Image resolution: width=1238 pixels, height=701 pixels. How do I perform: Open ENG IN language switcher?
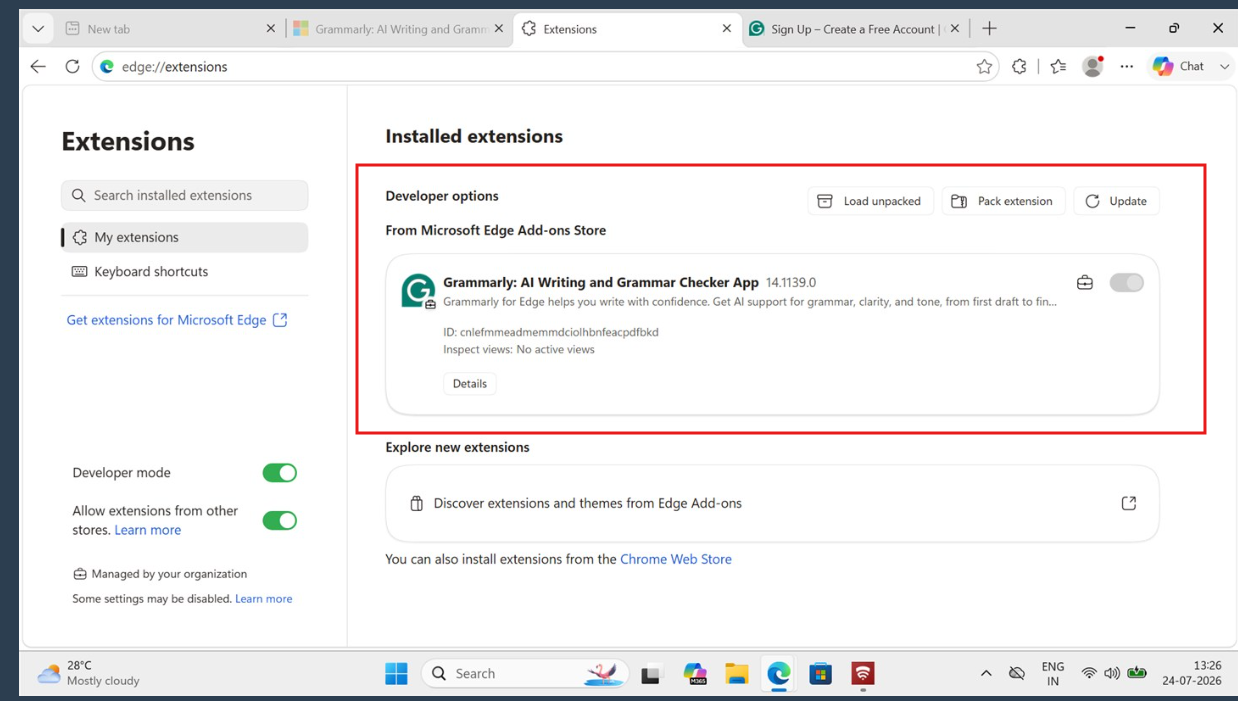tap(1053, 674)
